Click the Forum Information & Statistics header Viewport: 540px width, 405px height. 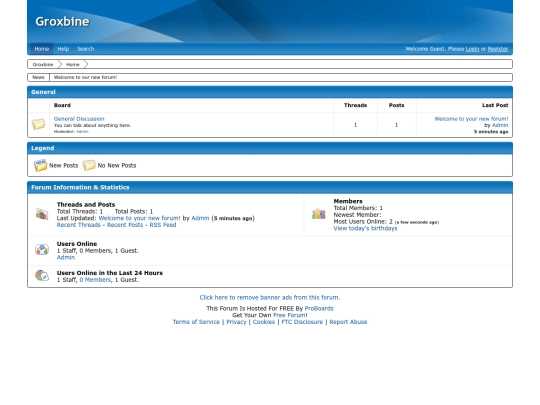270,187
